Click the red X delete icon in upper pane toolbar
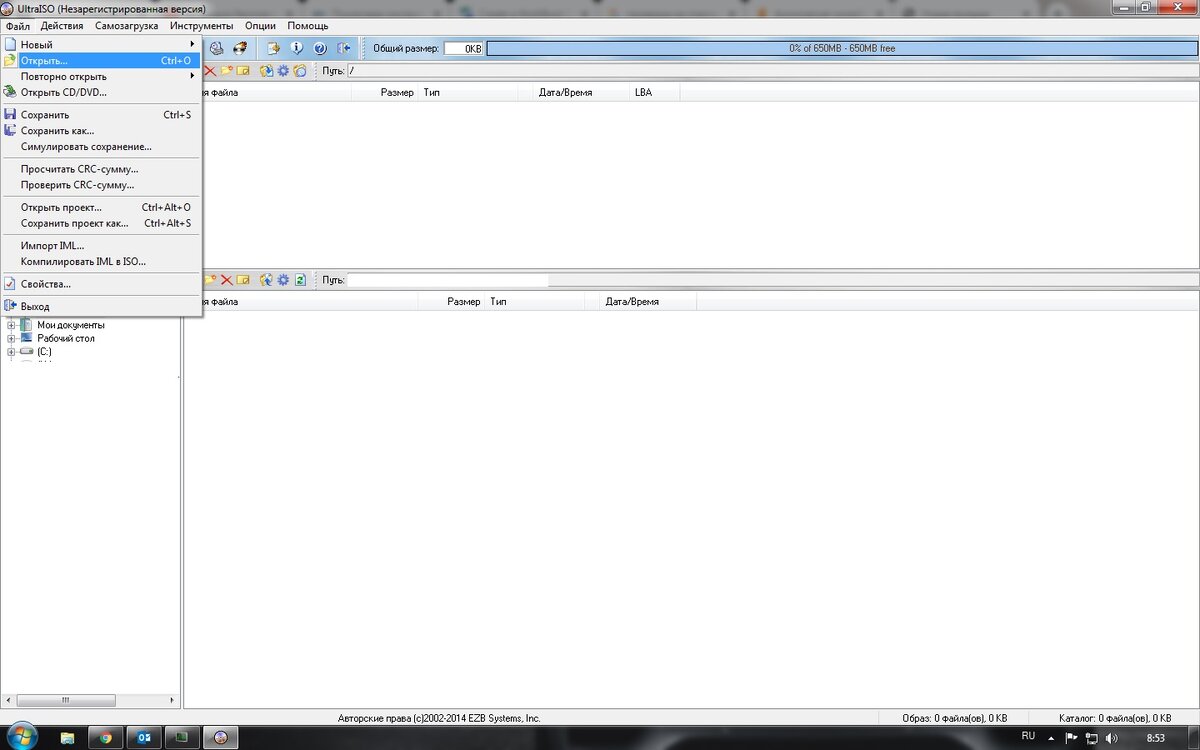Image resolution: width=1200 pixels, height=750 pixels. pyautogui.click(x=210, y=71)
